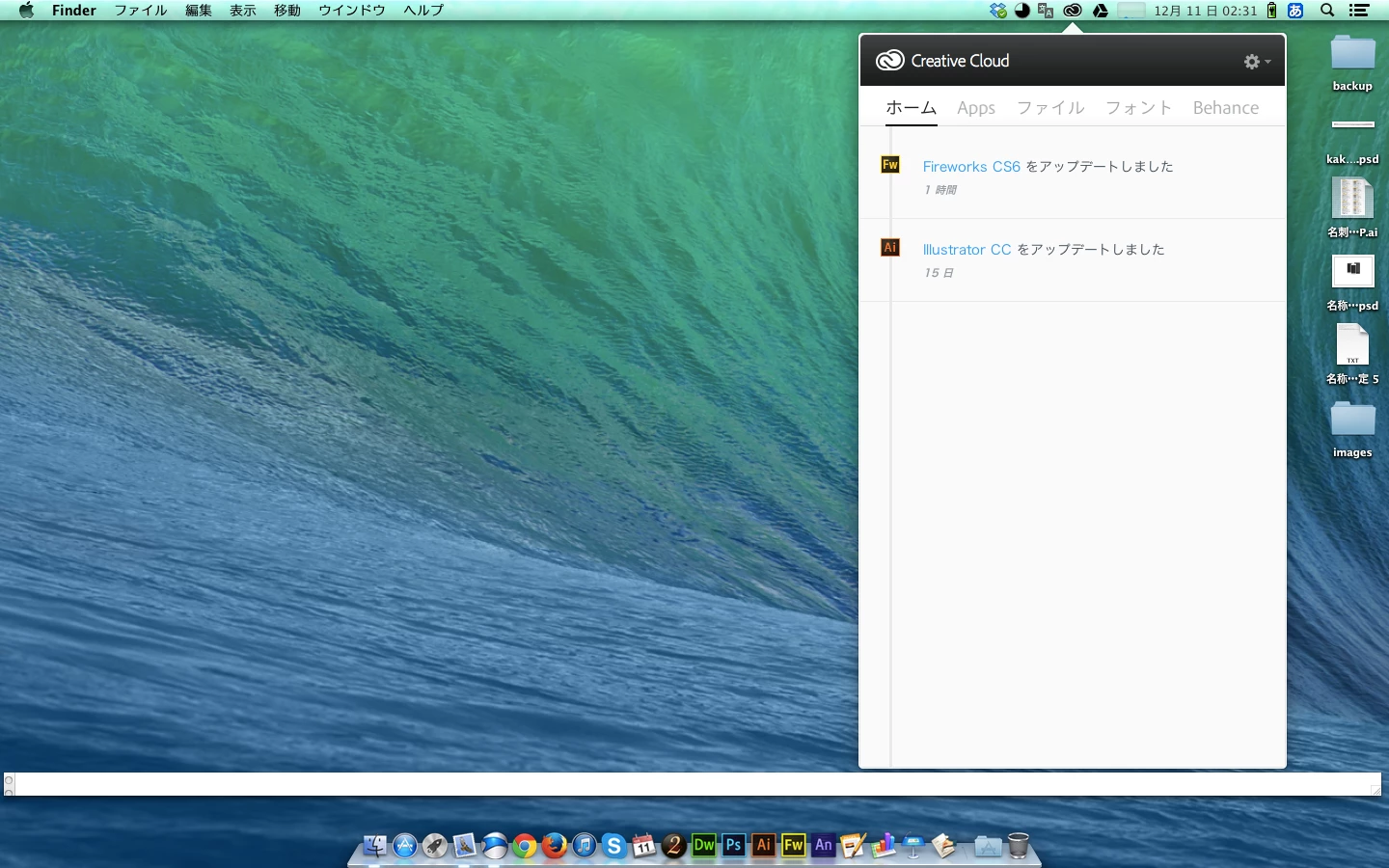Open the ウインドウ menu
This screenshot has height=868, width=1389.
[x=352, y=11]
